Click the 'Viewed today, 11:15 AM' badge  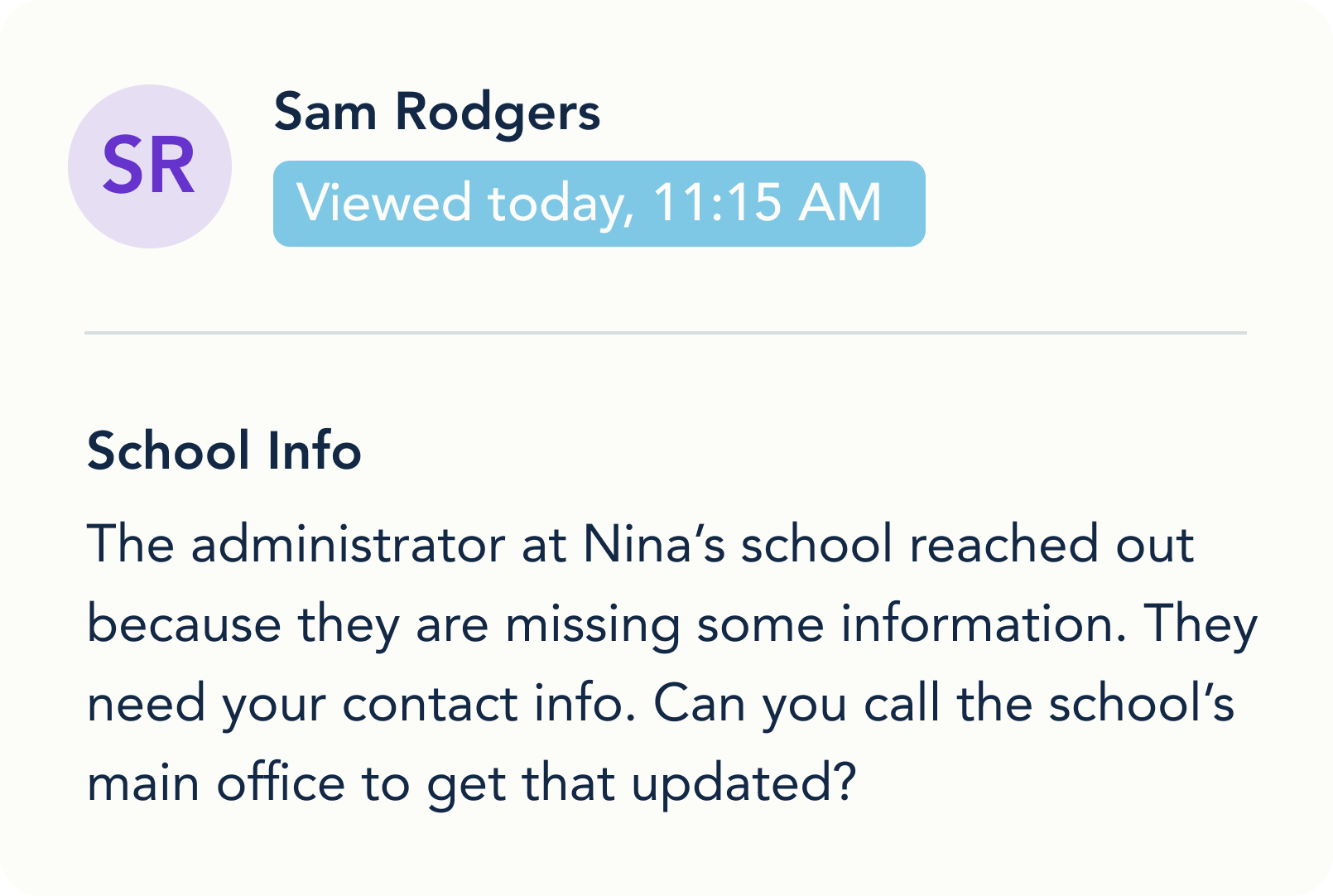tap(599, 204)
